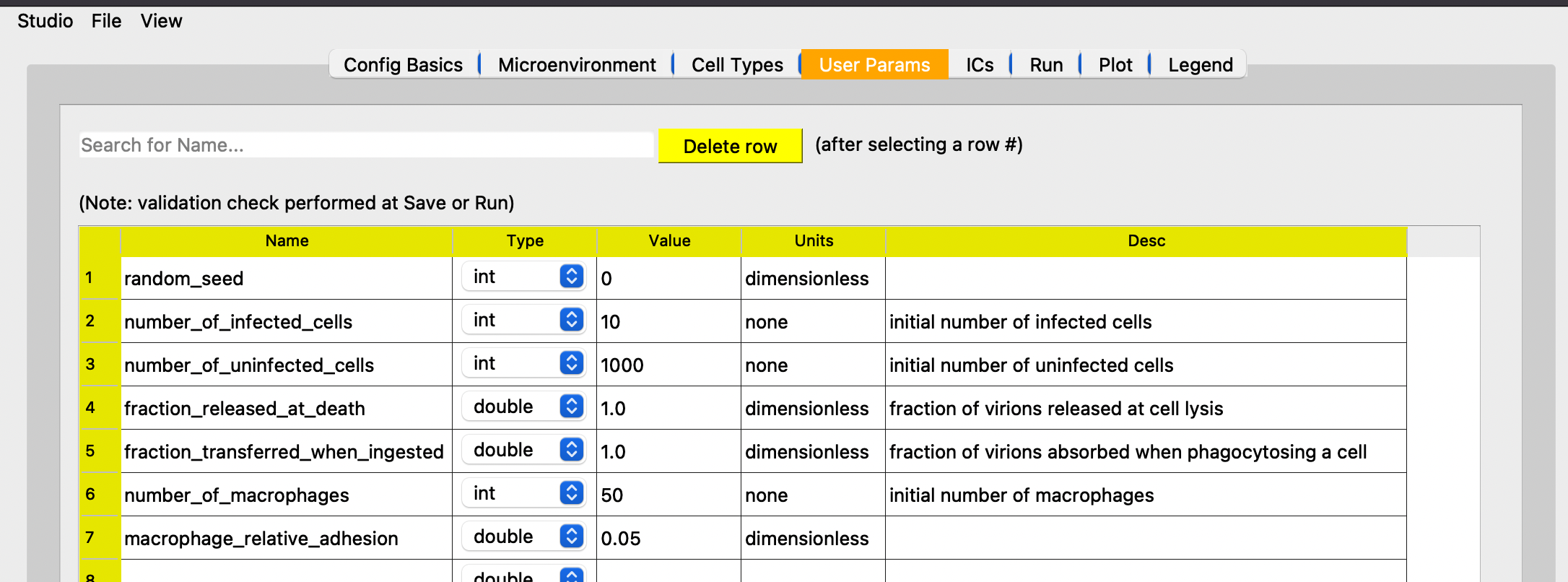The image size is (1568, 582).
Task: Switch to the Run tab
Action: coord(1046,65)
